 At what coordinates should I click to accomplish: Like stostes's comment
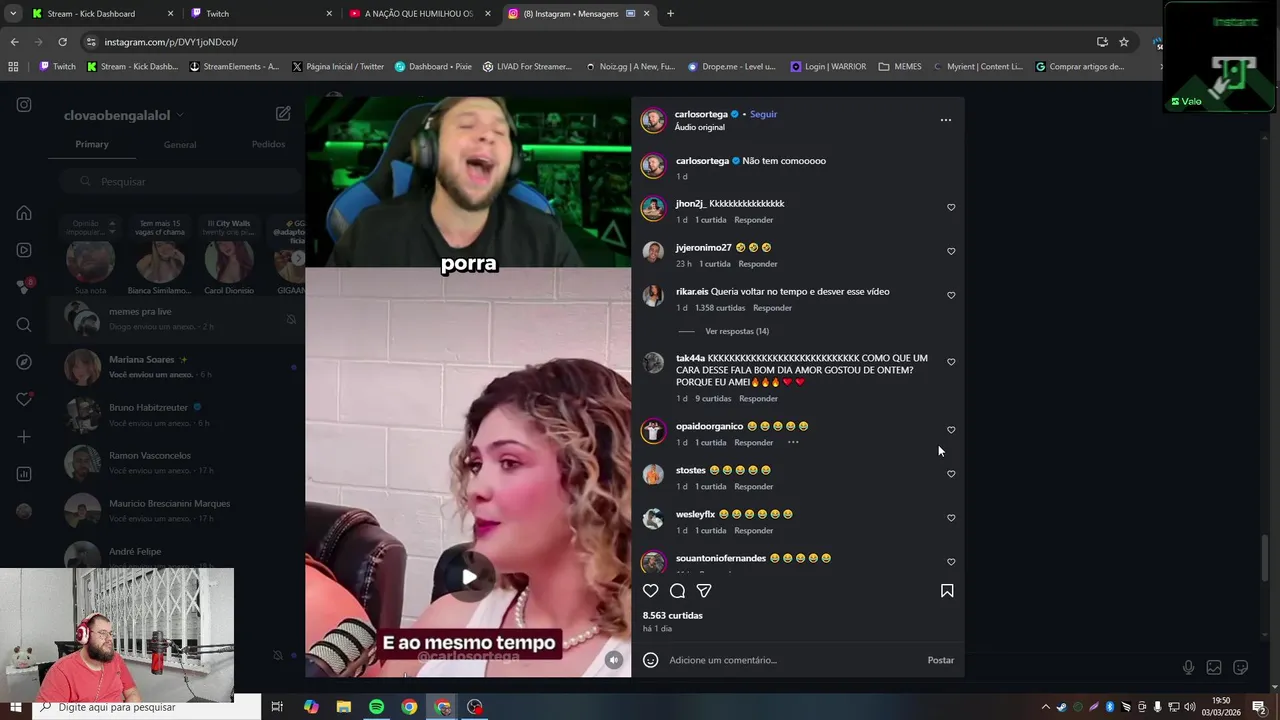(x=951, y=474)
